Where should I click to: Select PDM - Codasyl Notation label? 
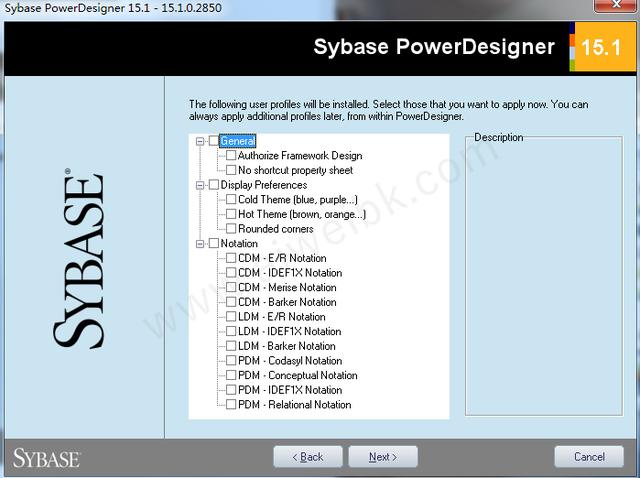click(x=290, y=361)
